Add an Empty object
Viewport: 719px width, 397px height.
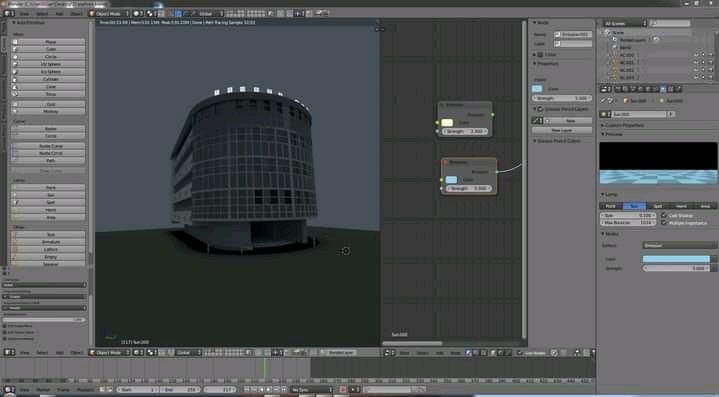click(48, 257)
